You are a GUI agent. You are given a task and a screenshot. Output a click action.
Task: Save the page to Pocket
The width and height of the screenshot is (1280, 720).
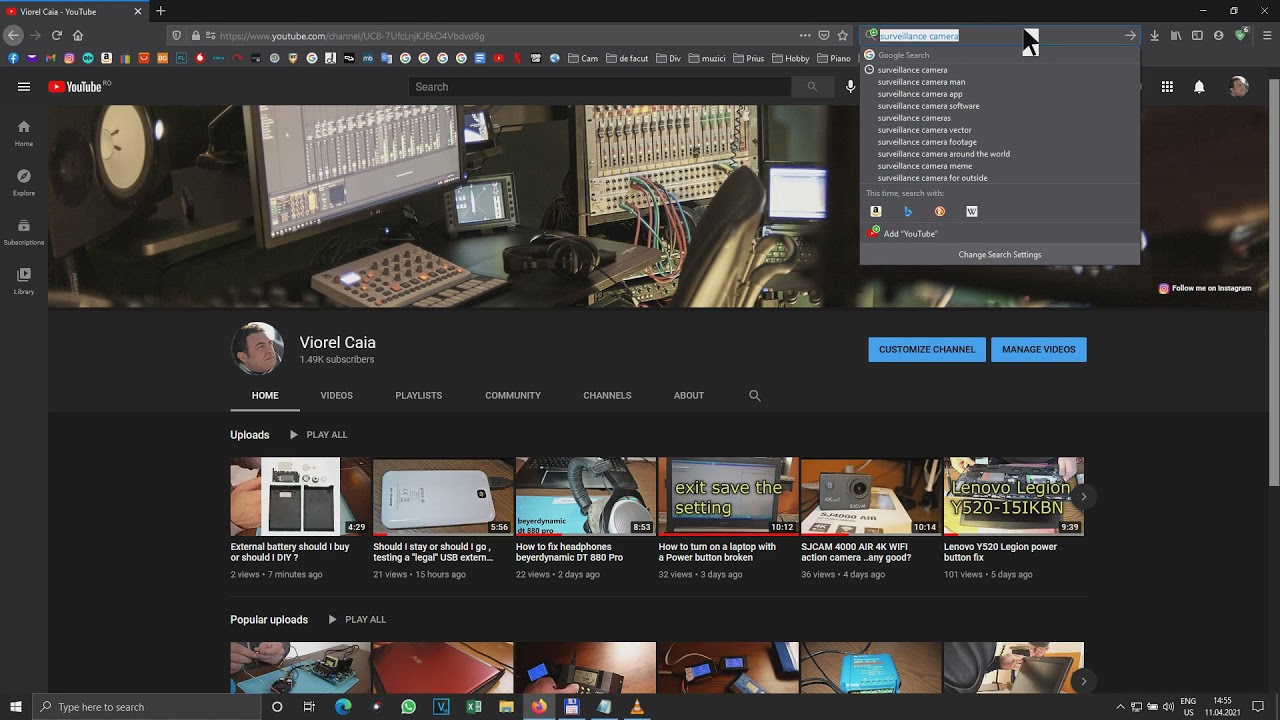824,35
